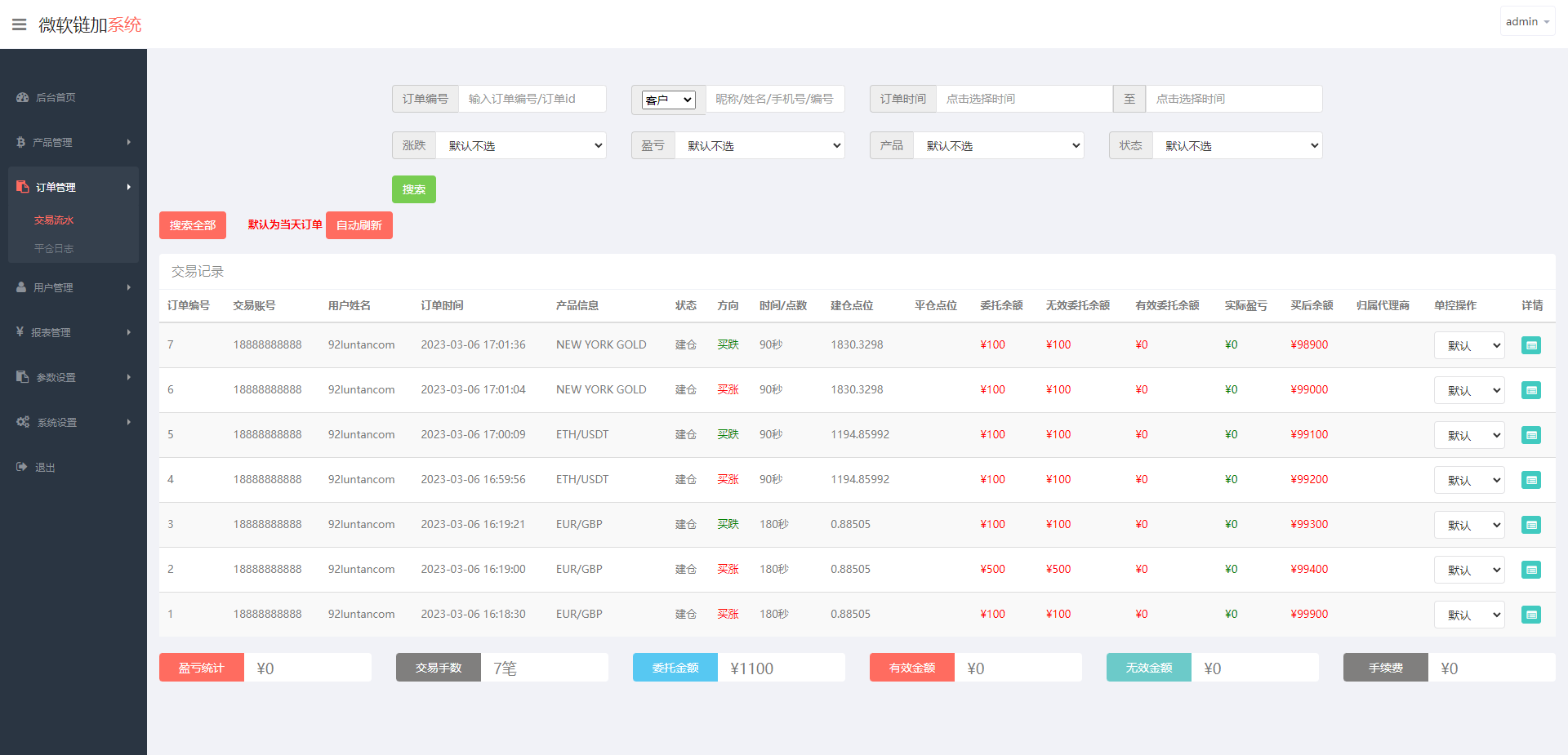Viewport: 1568px width, 755px height.
Task: Select 交易流水 in sidebar
Action: click(54, 220)
